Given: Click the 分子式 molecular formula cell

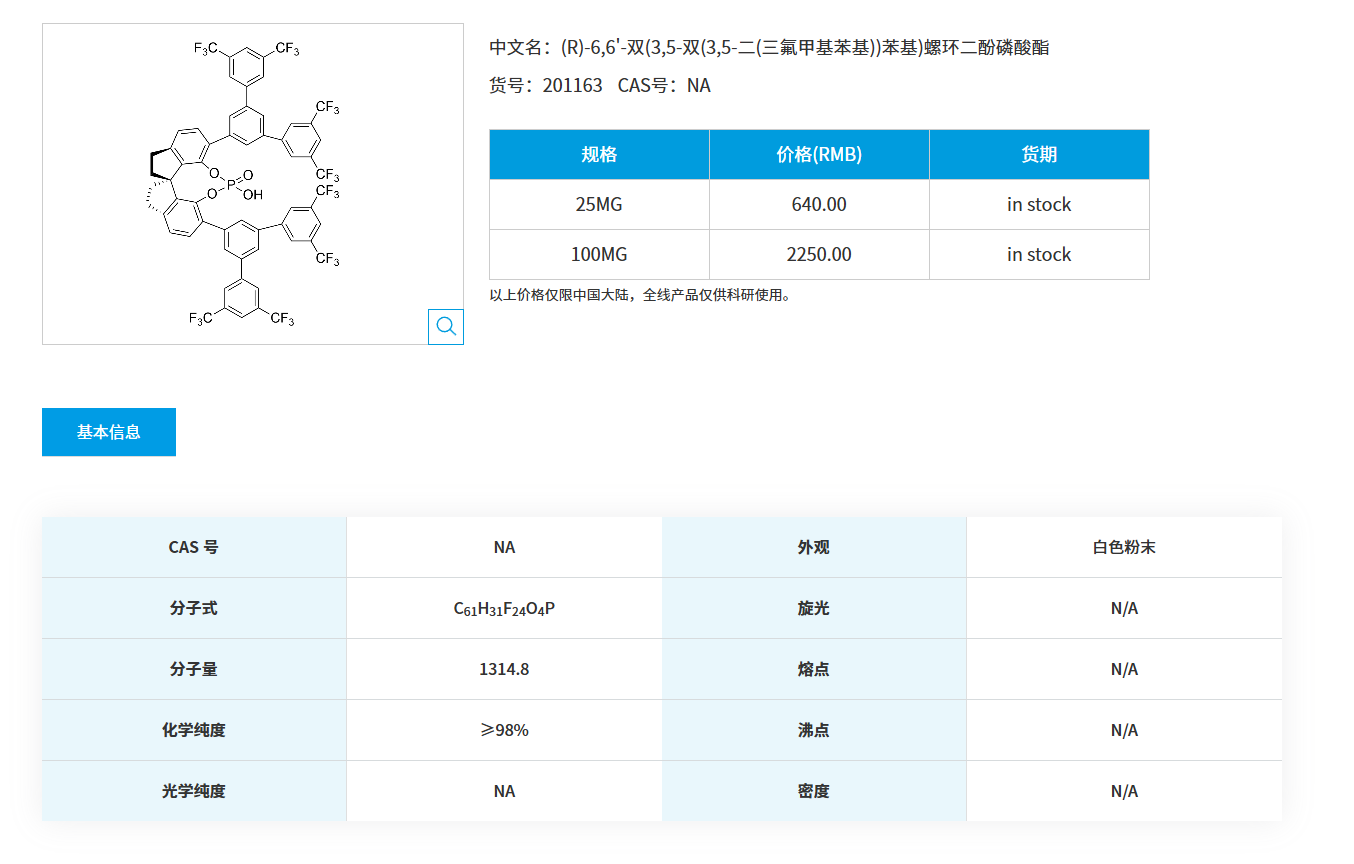Looking at the screenshot, I should click(504, 608).
